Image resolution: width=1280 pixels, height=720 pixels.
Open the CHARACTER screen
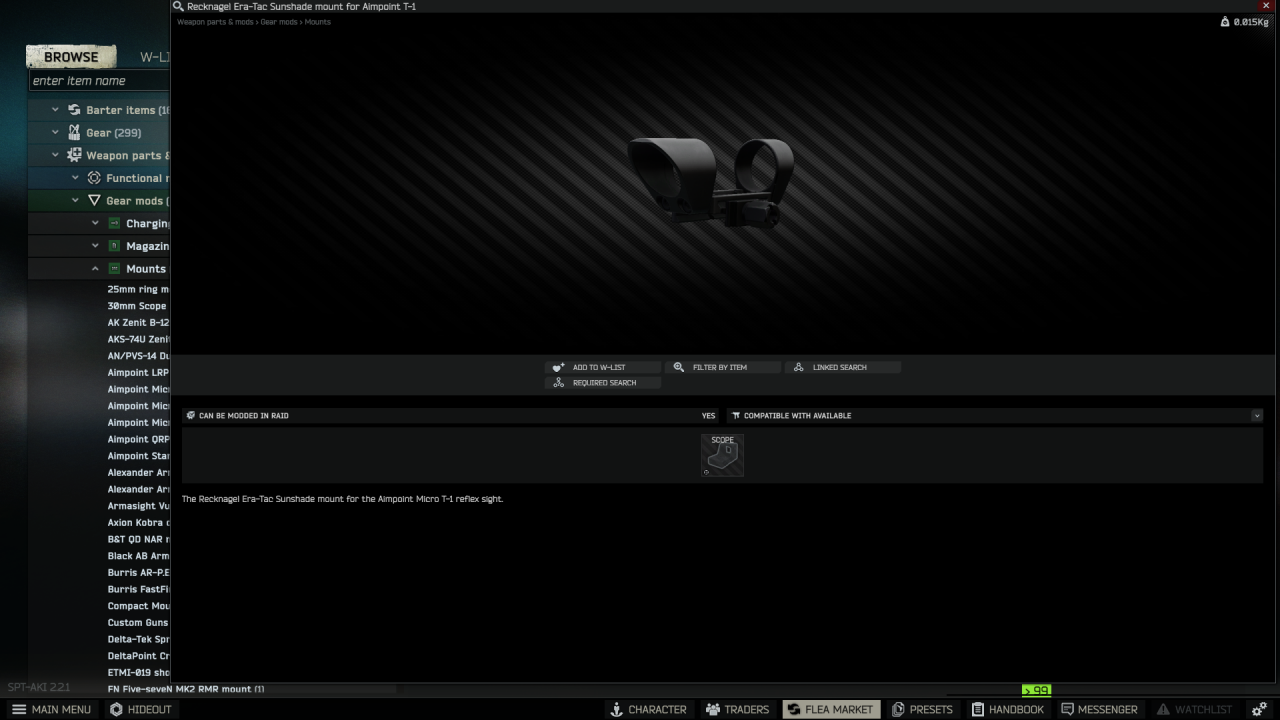[x=648, y=709]
